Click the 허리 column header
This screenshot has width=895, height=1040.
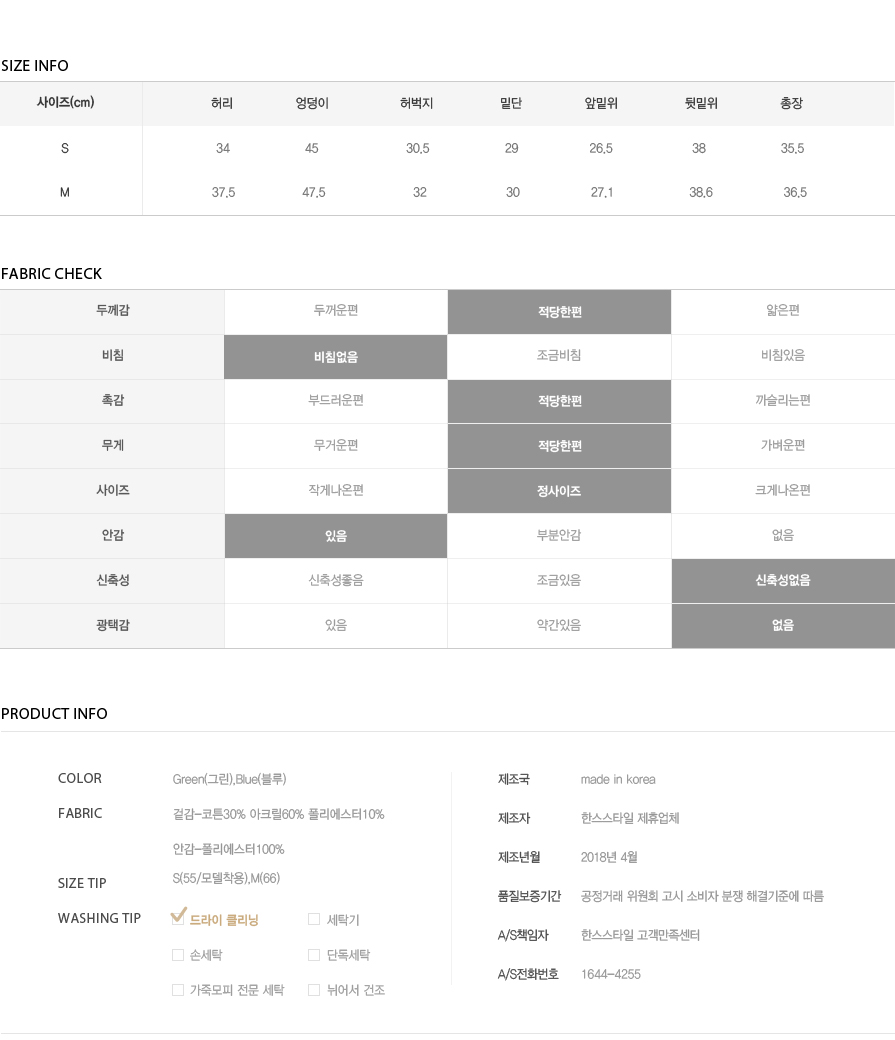(222, 103)
